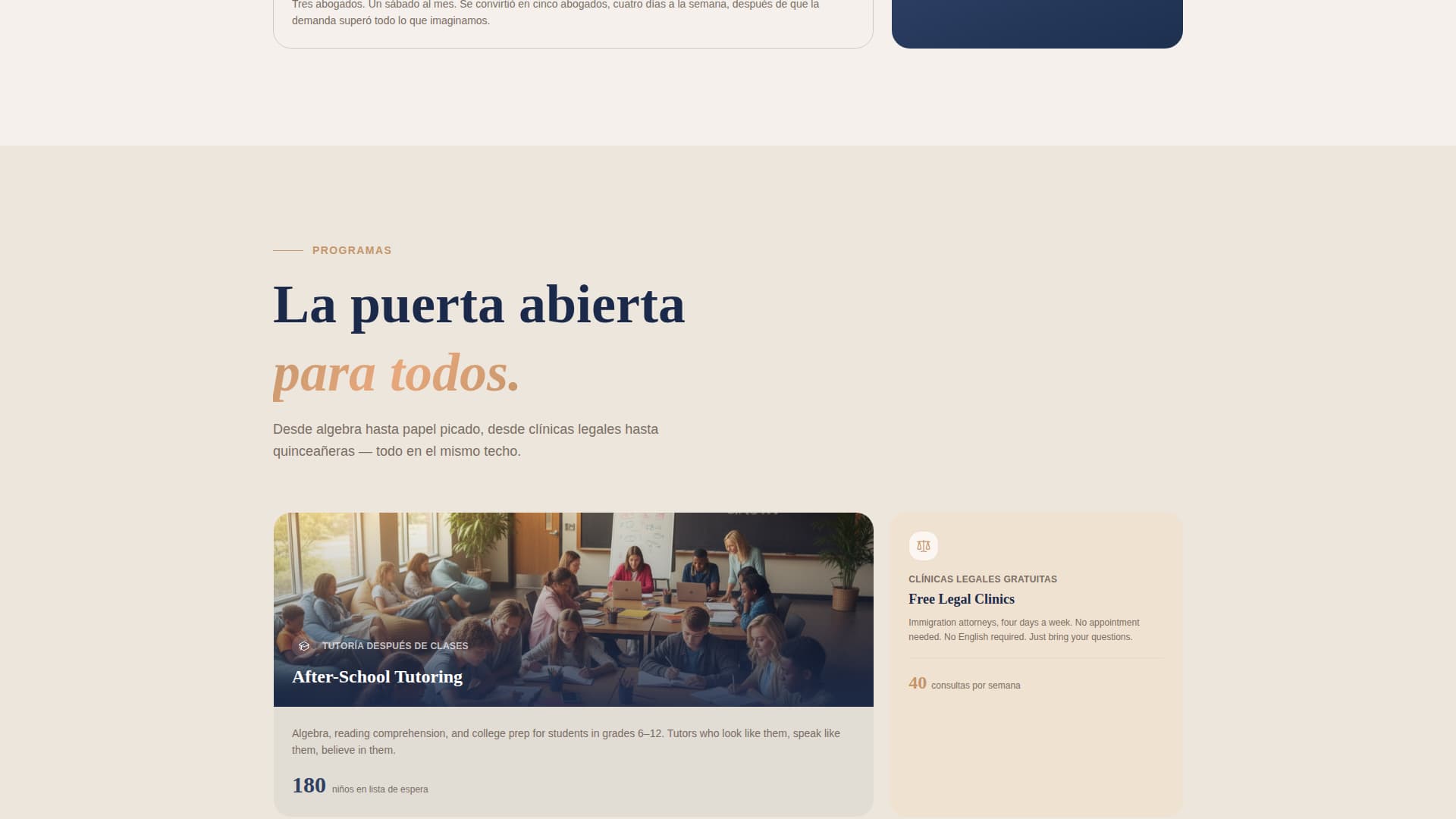
Task: Select the subtitle mentioning quinceañeras
Action: coord(466,440)
